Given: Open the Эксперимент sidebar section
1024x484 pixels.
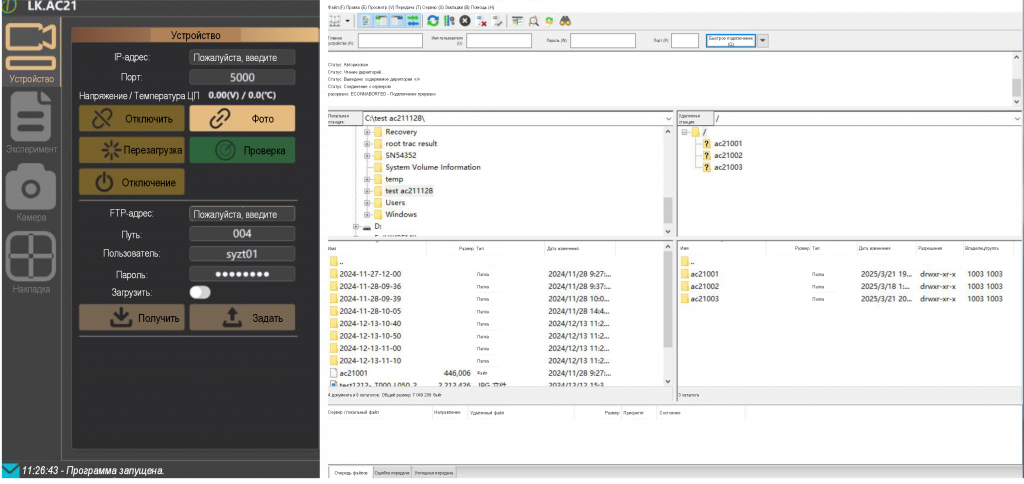Looking at the screenshot, I should (31, 123).
